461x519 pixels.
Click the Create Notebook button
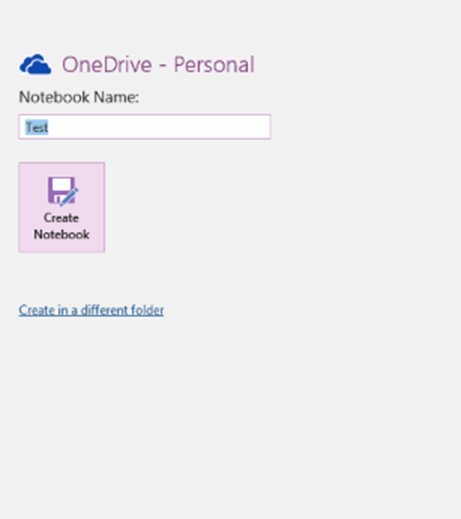coord(62,207)
